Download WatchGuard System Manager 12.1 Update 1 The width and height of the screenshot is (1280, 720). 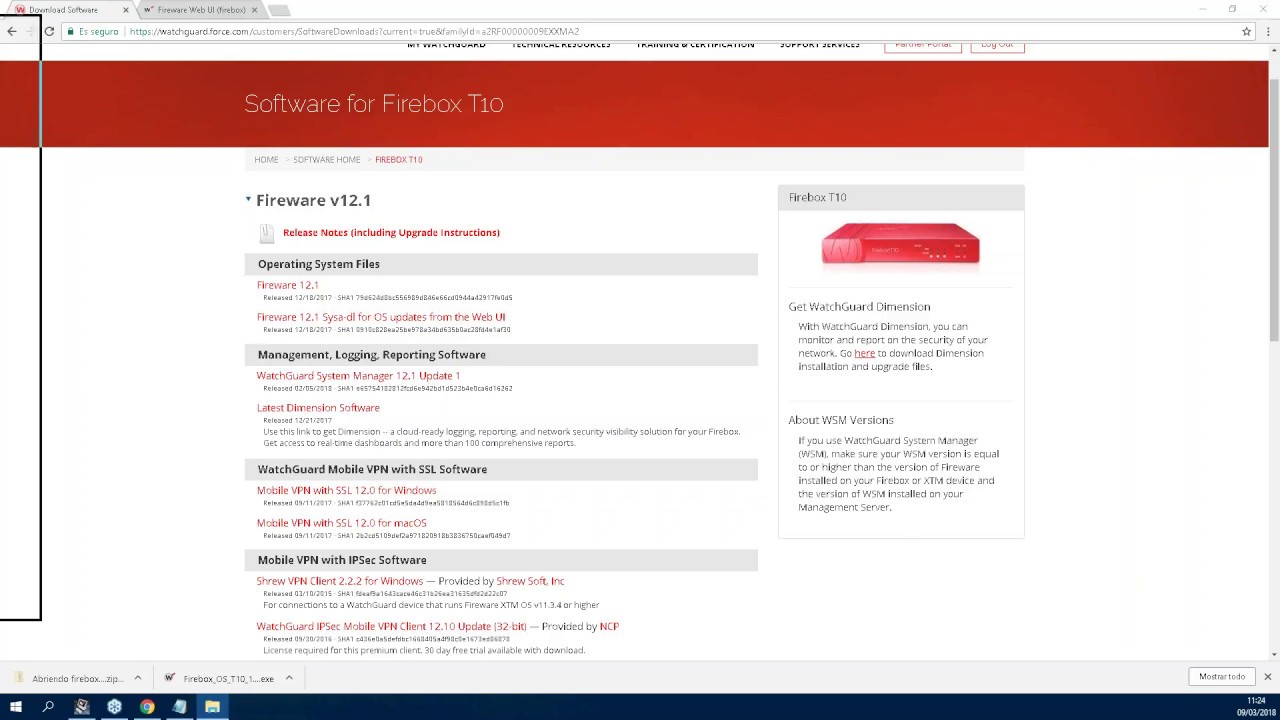tap(358, 376)
